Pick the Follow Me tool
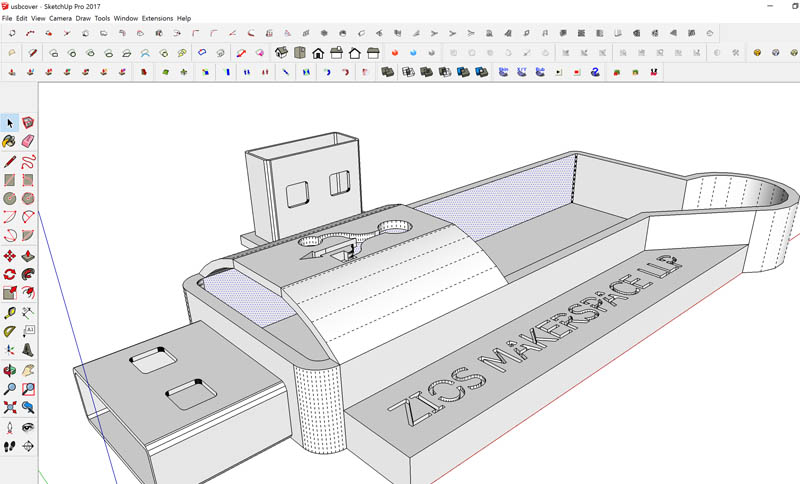The width and height of the screenshot is (800, 484). 28,274
